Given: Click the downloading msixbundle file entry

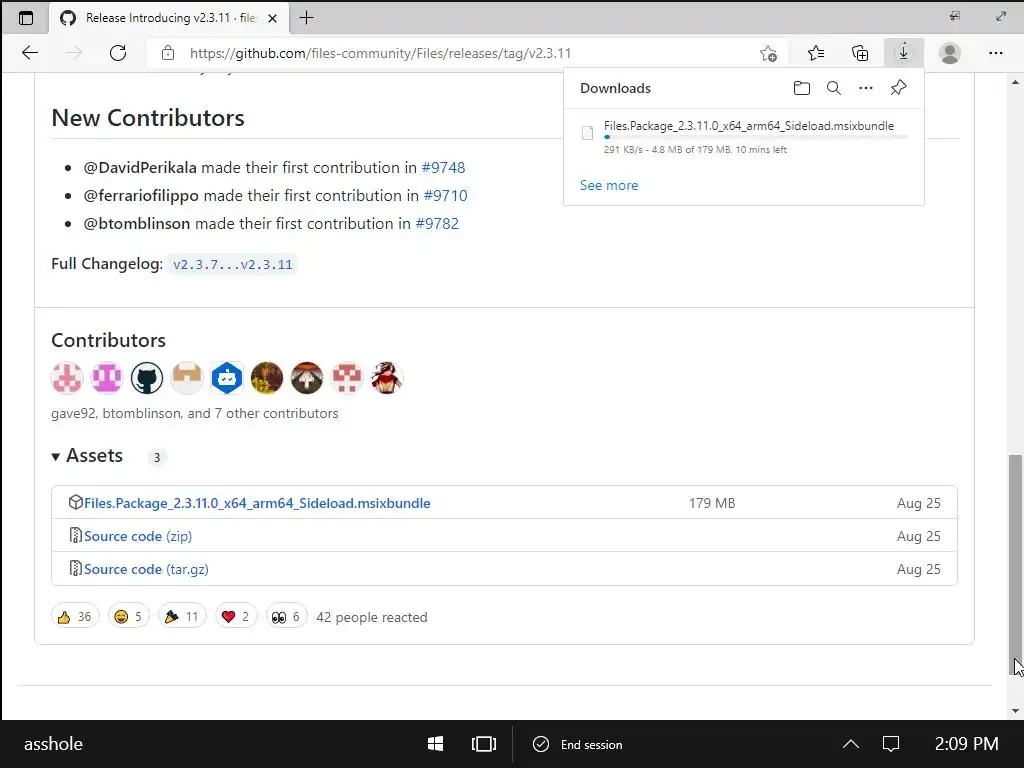Looking at the screenshot, I should 744,136.
